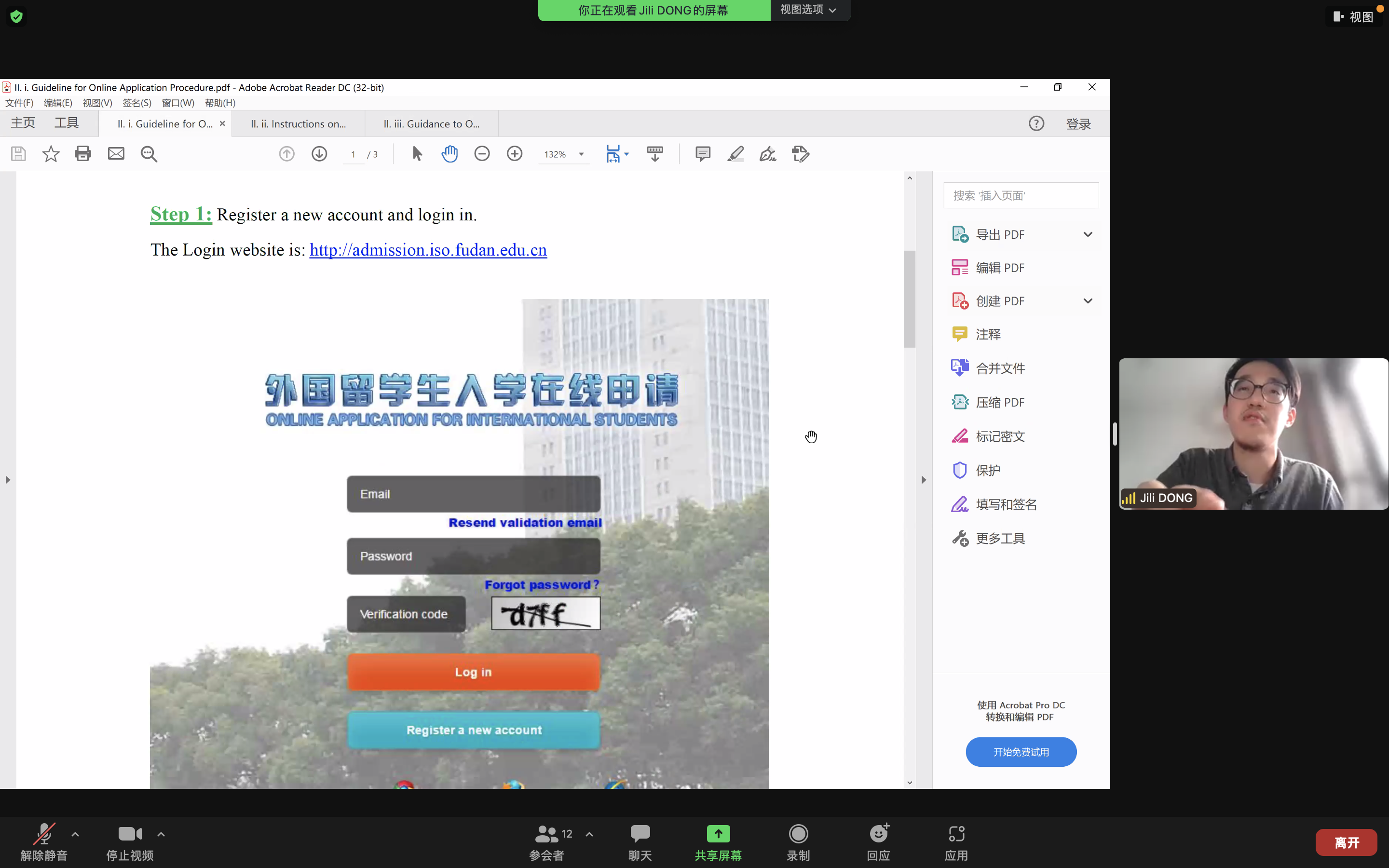Open the 132% zoom level dropdown

[x=581, y=154]
